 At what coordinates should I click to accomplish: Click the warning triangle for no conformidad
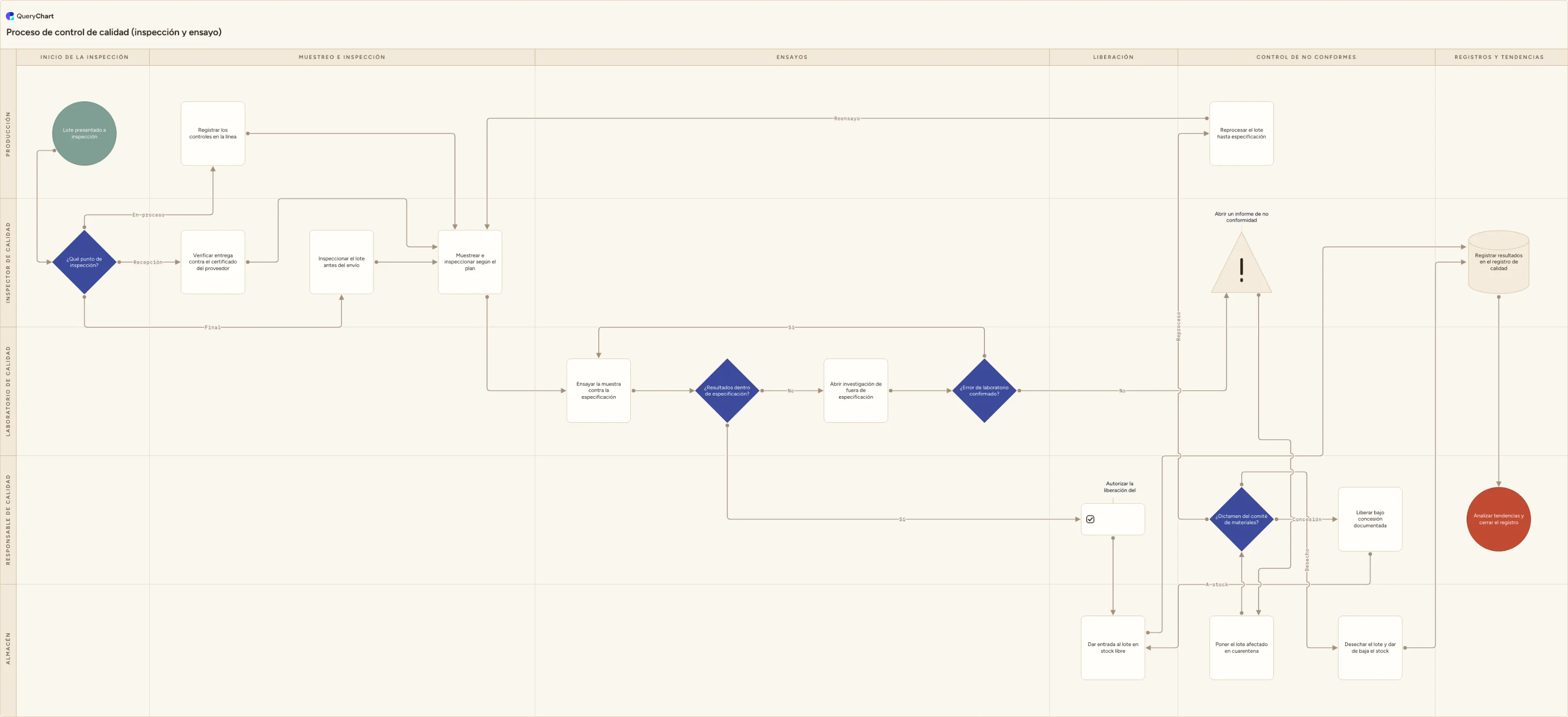[x=1241, y=263]
